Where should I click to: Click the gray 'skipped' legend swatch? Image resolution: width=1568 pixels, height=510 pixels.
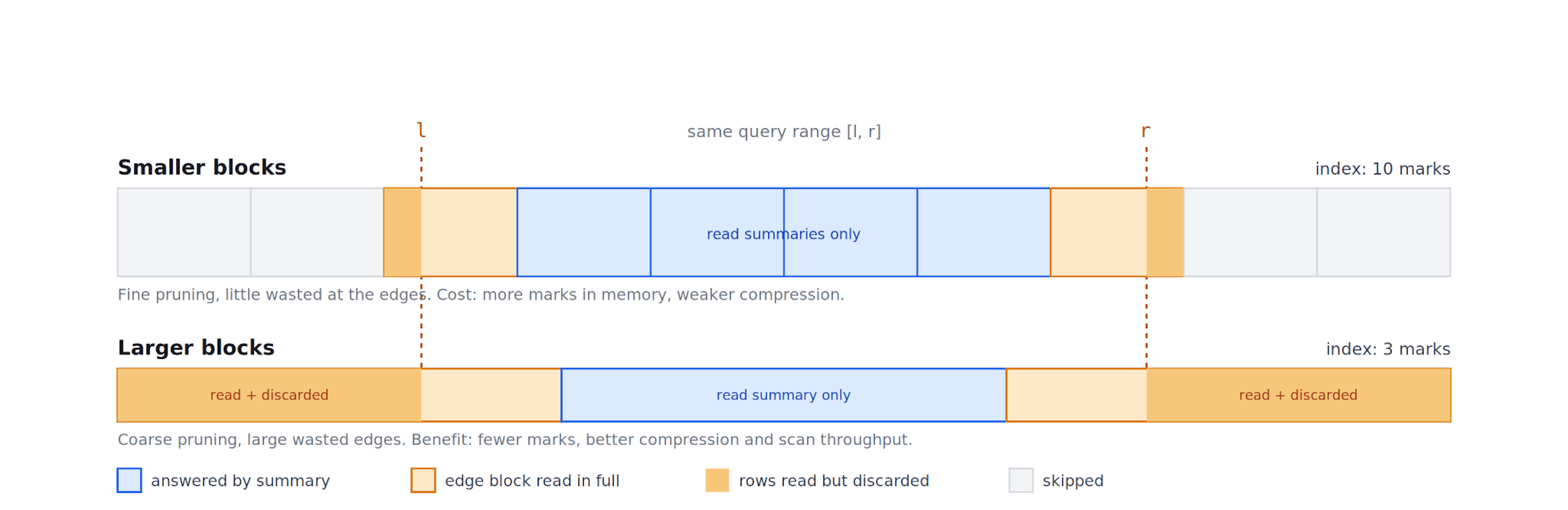tap(1021, 480)
